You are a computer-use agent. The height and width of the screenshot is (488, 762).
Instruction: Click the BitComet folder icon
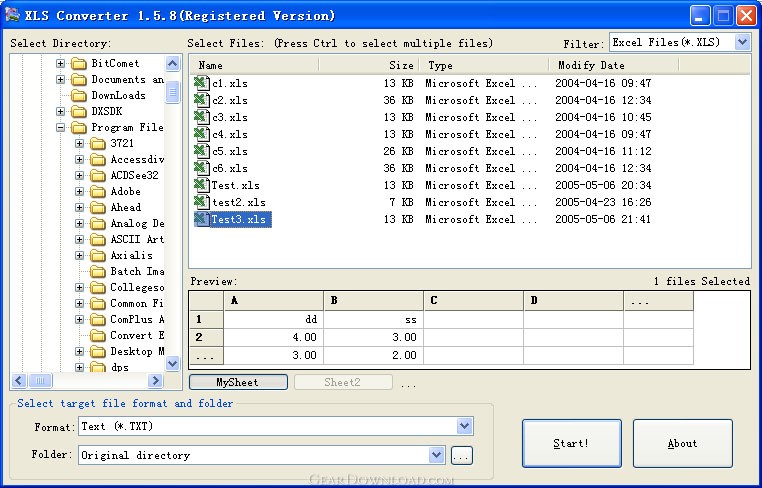pyautogui.click(x=78, y=63)
